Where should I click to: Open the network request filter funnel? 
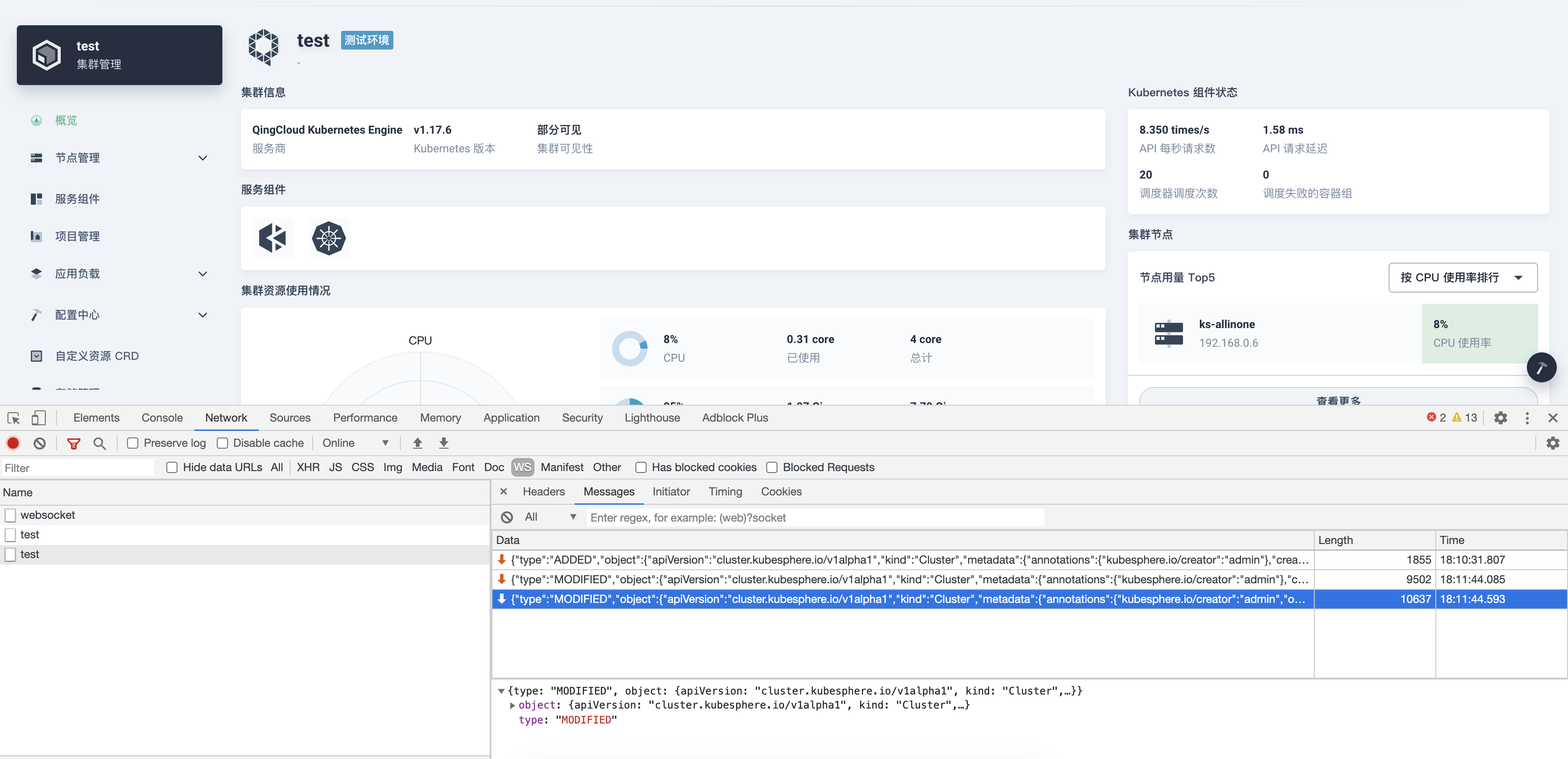pos(74,443)
